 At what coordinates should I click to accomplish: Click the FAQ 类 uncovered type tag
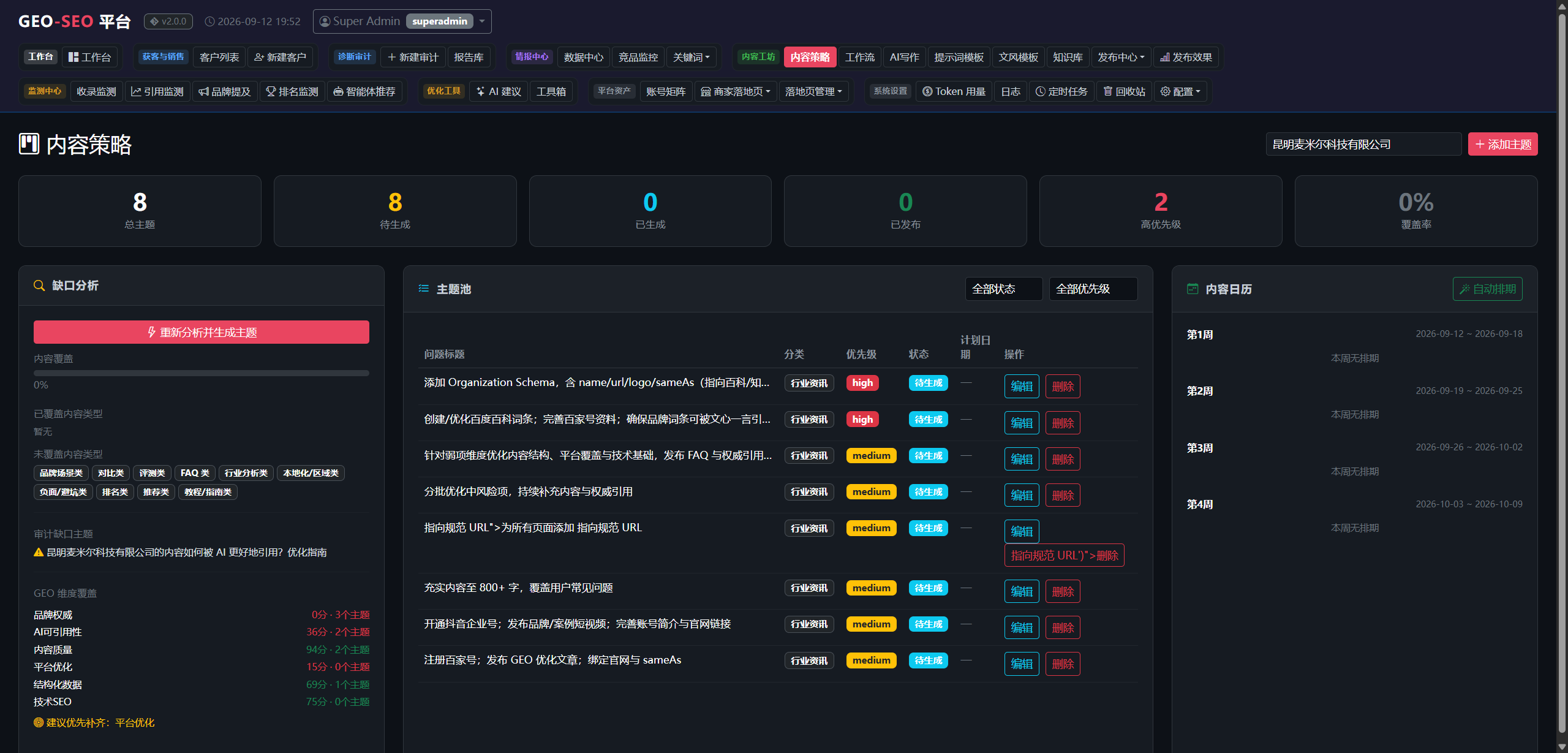point(195,473)
